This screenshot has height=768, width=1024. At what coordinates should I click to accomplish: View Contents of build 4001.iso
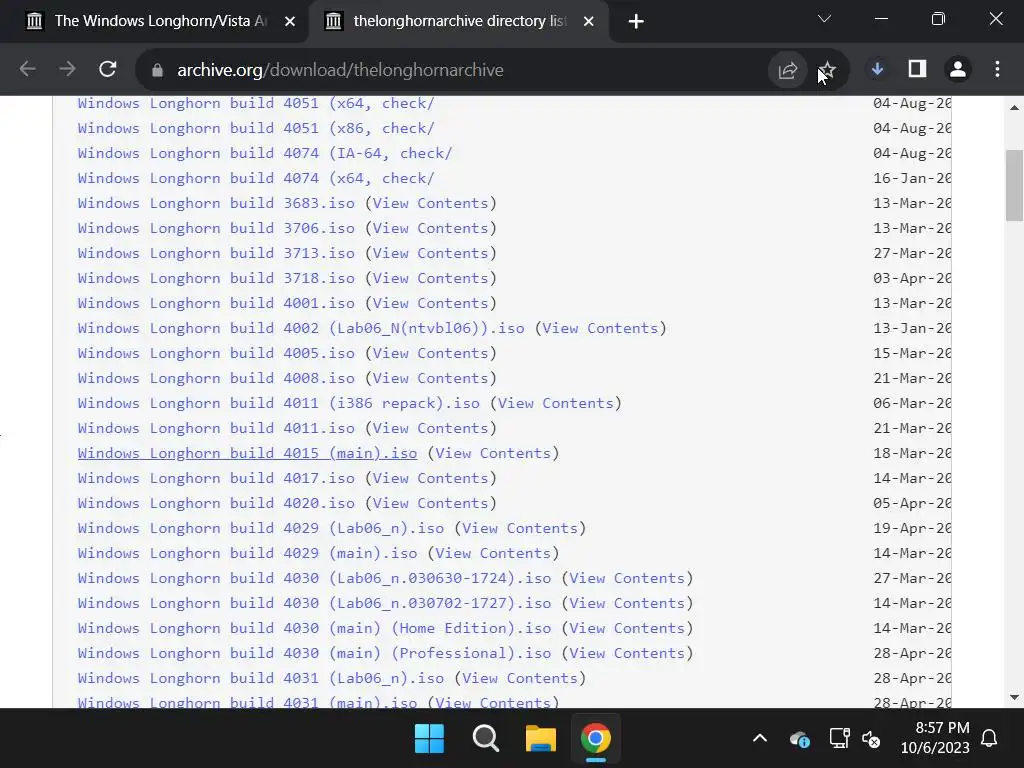[430, 303]
